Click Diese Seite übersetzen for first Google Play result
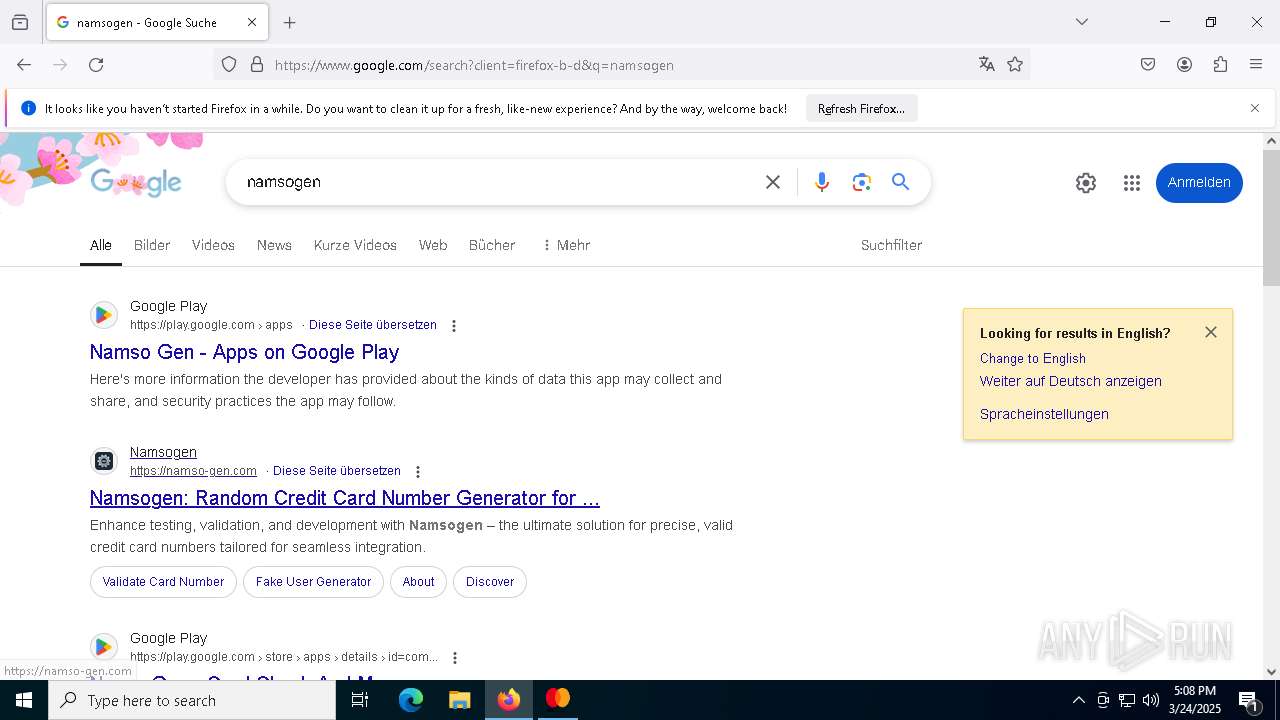Screen dimensions: 1280x720 pyautogui.click(x=373, y=325)
